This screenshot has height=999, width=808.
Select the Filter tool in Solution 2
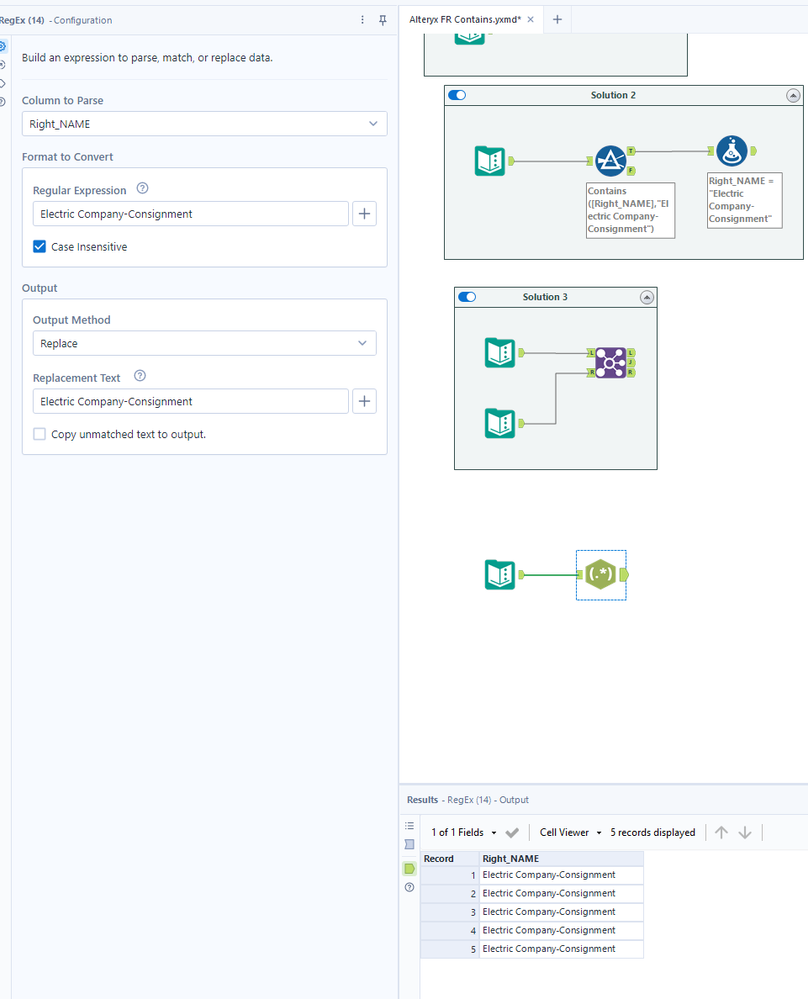point(610,161)
